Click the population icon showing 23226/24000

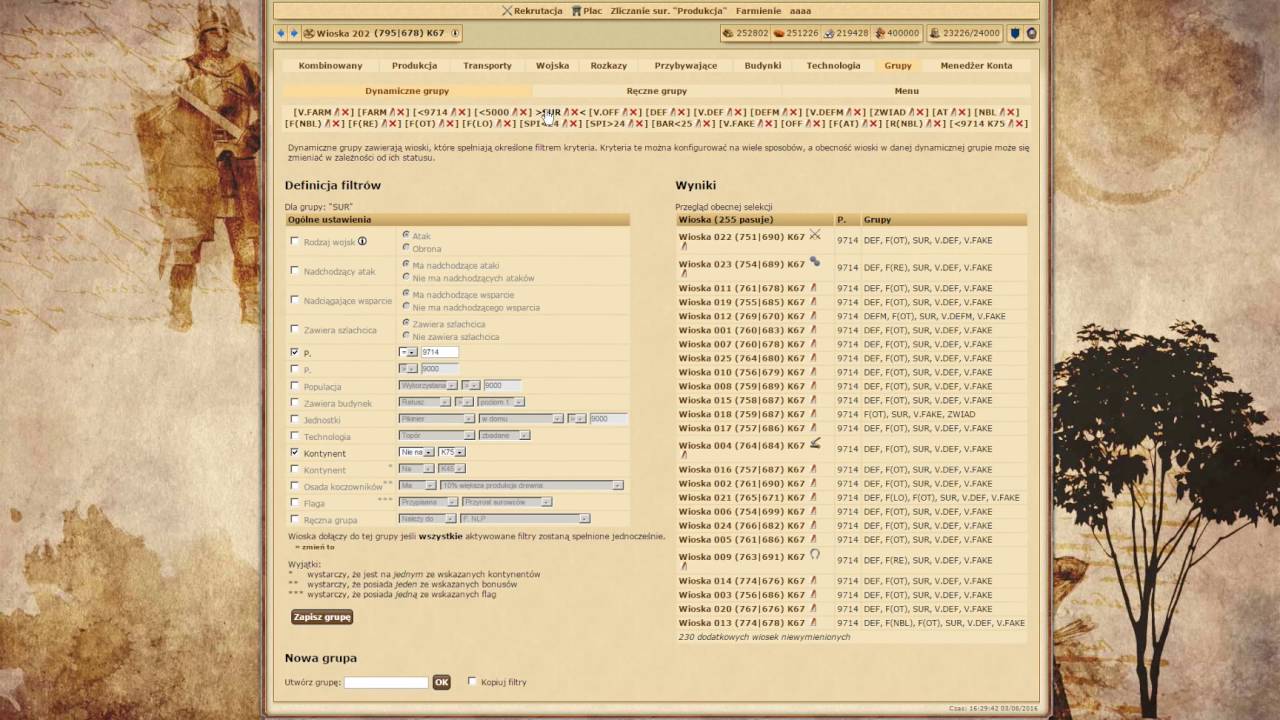click(x=934, y=33)
